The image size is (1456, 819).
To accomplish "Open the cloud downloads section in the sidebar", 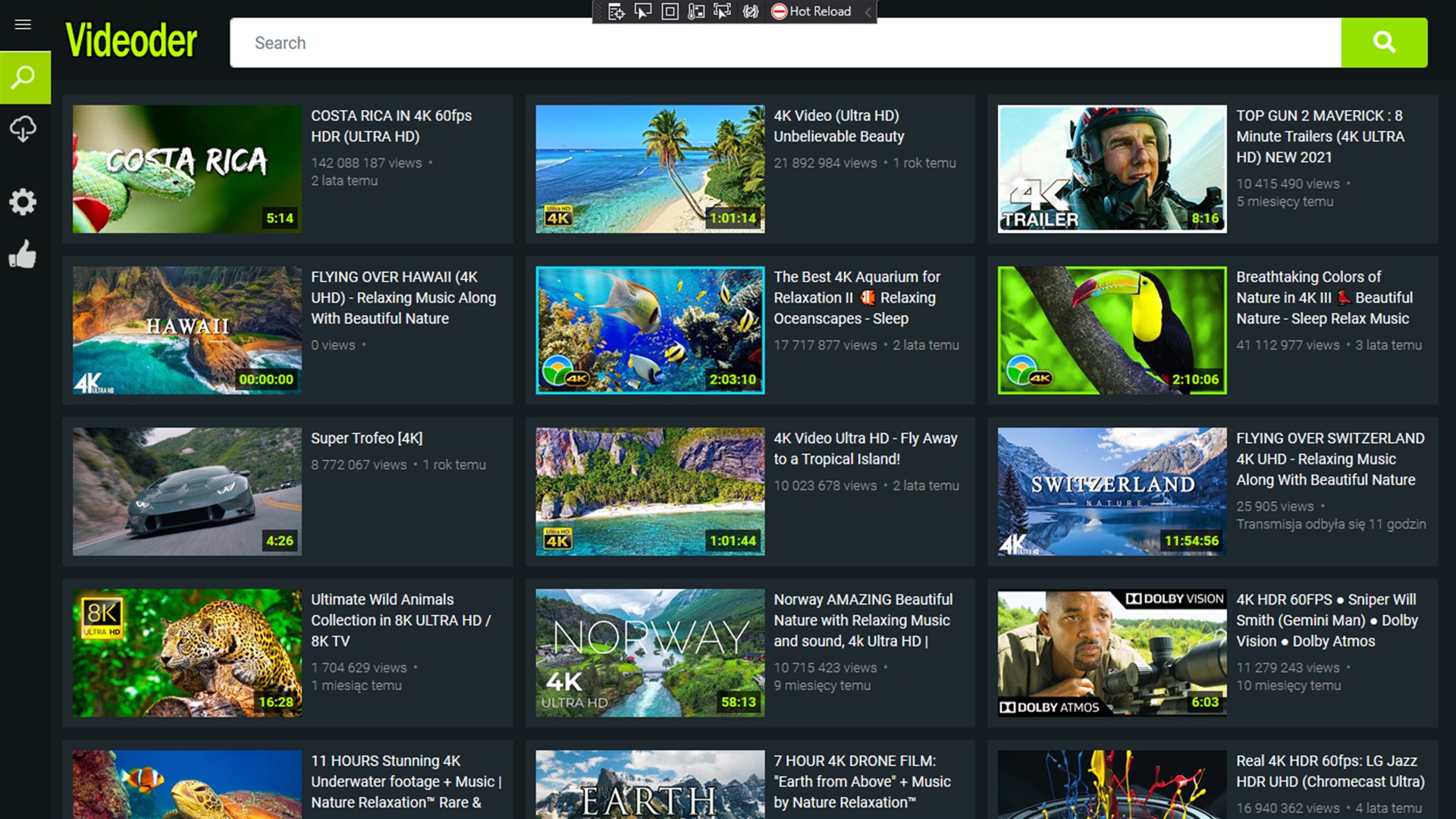I will pyautogui.click(x=23, y=128).
